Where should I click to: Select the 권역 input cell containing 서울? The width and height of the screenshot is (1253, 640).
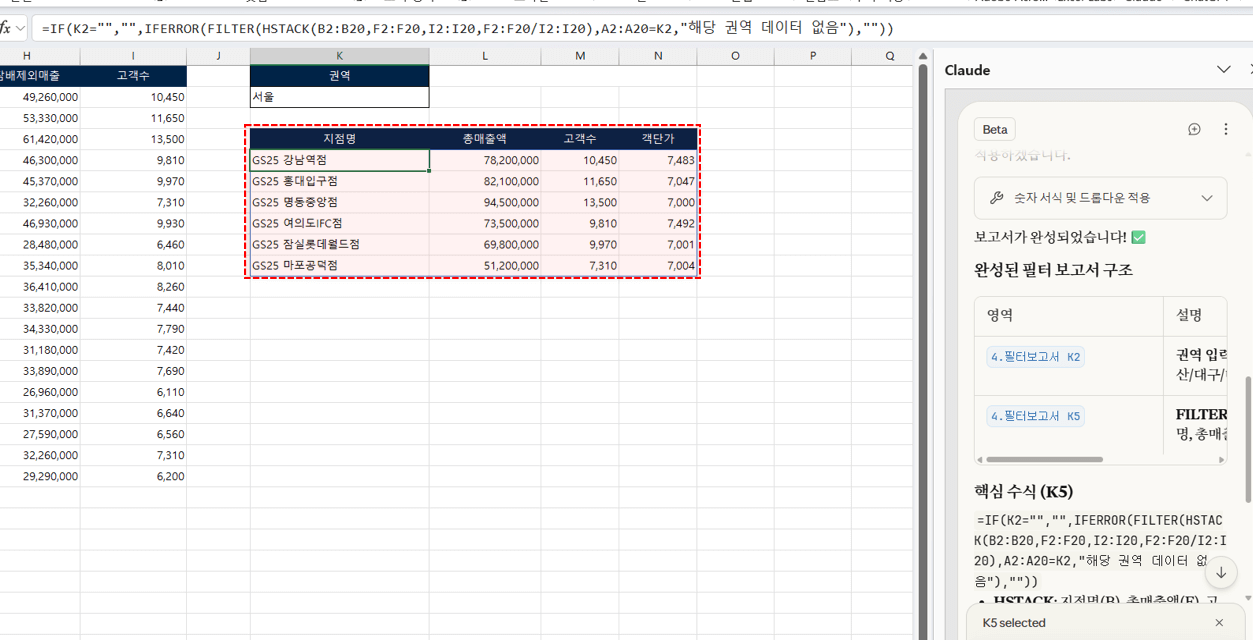pyautogui.click(x=339, y=97)
